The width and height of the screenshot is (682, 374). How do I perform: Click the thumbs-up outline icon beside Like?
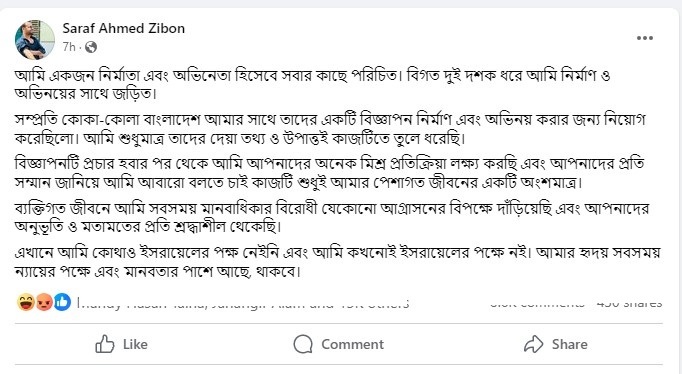(x=105, y=344)
